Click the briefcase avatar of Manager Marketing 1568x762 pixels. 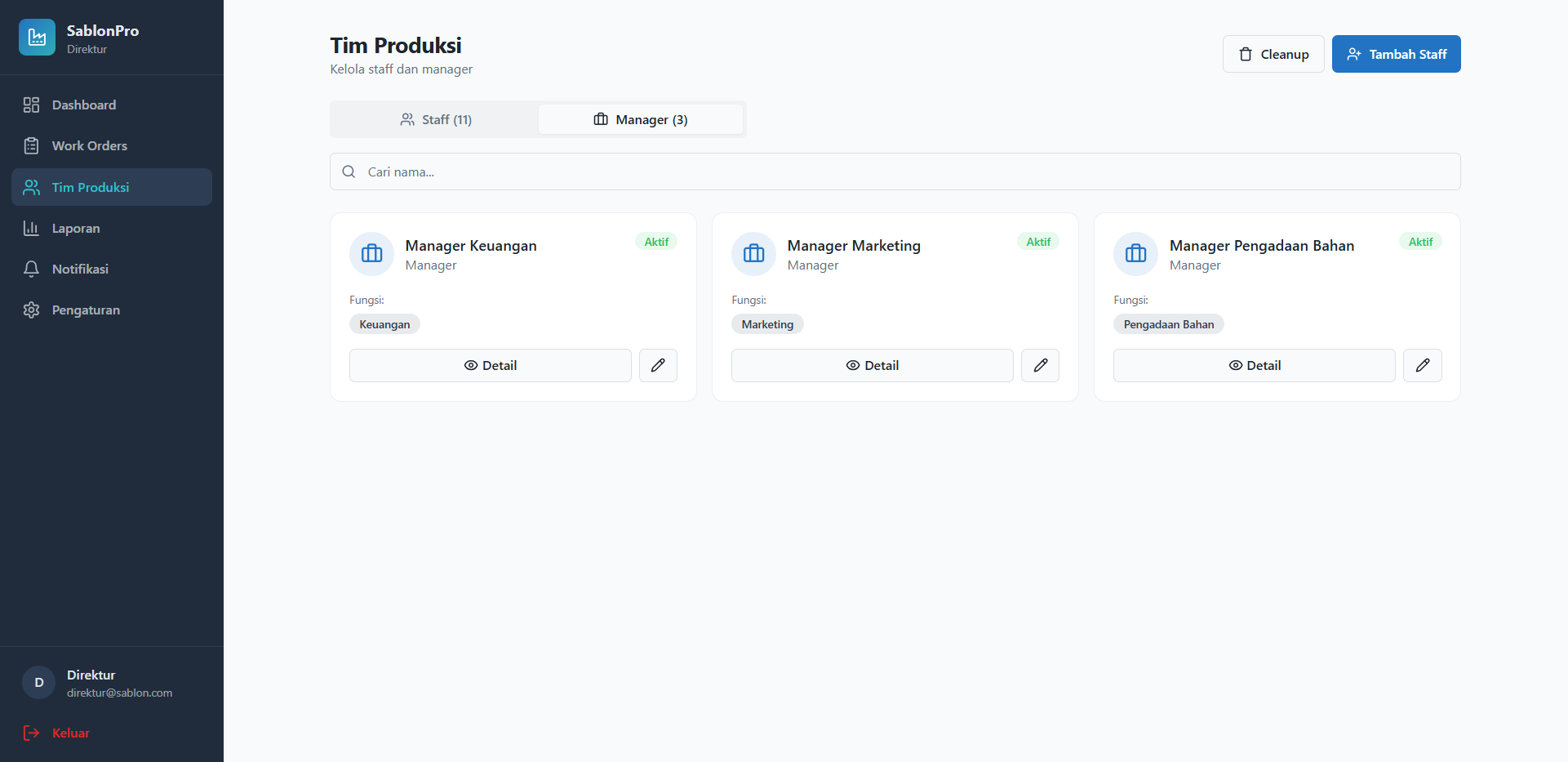point(753,254)
